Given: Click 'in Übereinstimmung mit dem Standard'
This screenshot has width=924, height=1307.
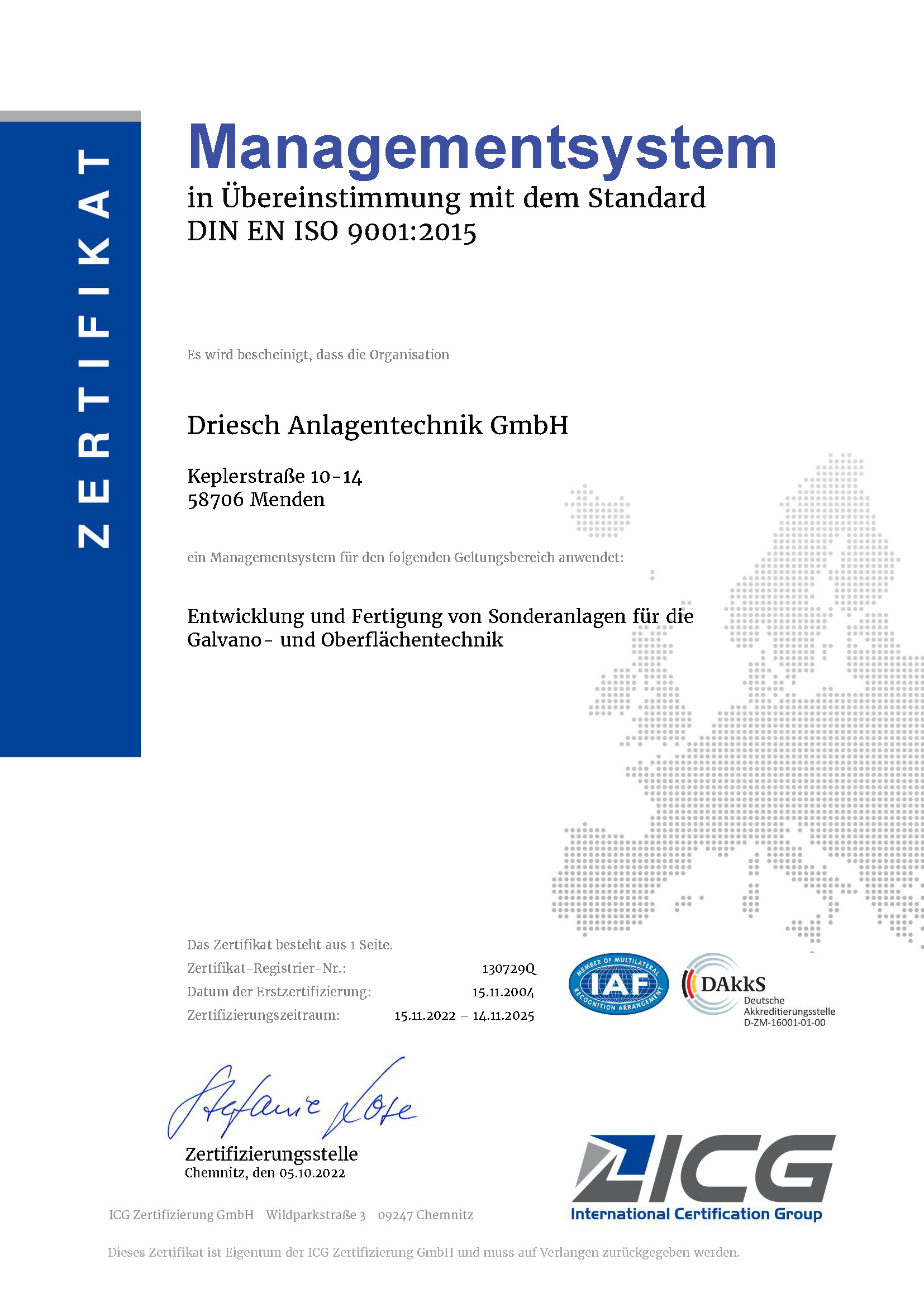Looking at the screenshot, I should pos(447,199).
